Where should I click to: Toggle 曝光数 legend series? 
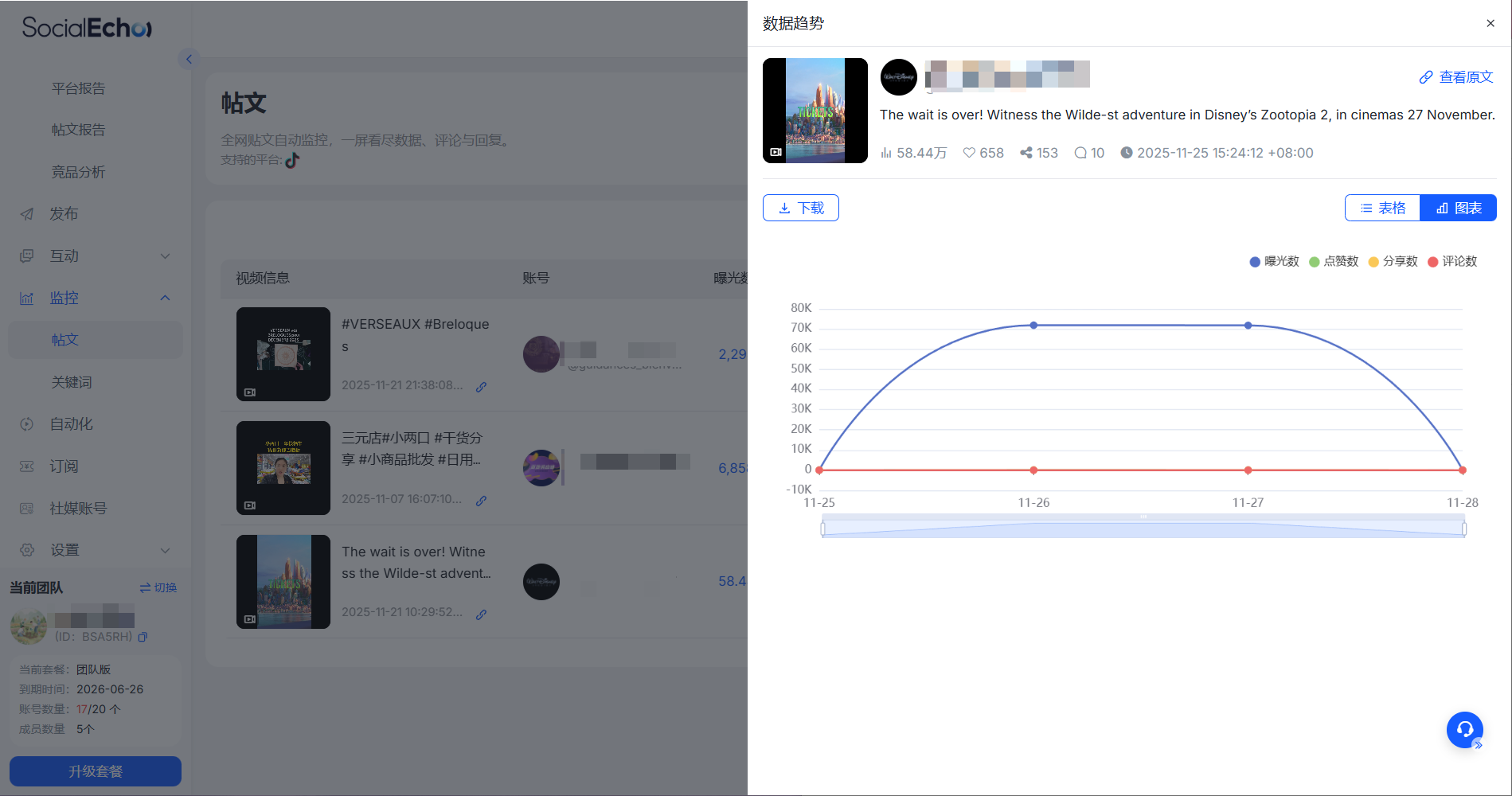(x=1274, y=261)
